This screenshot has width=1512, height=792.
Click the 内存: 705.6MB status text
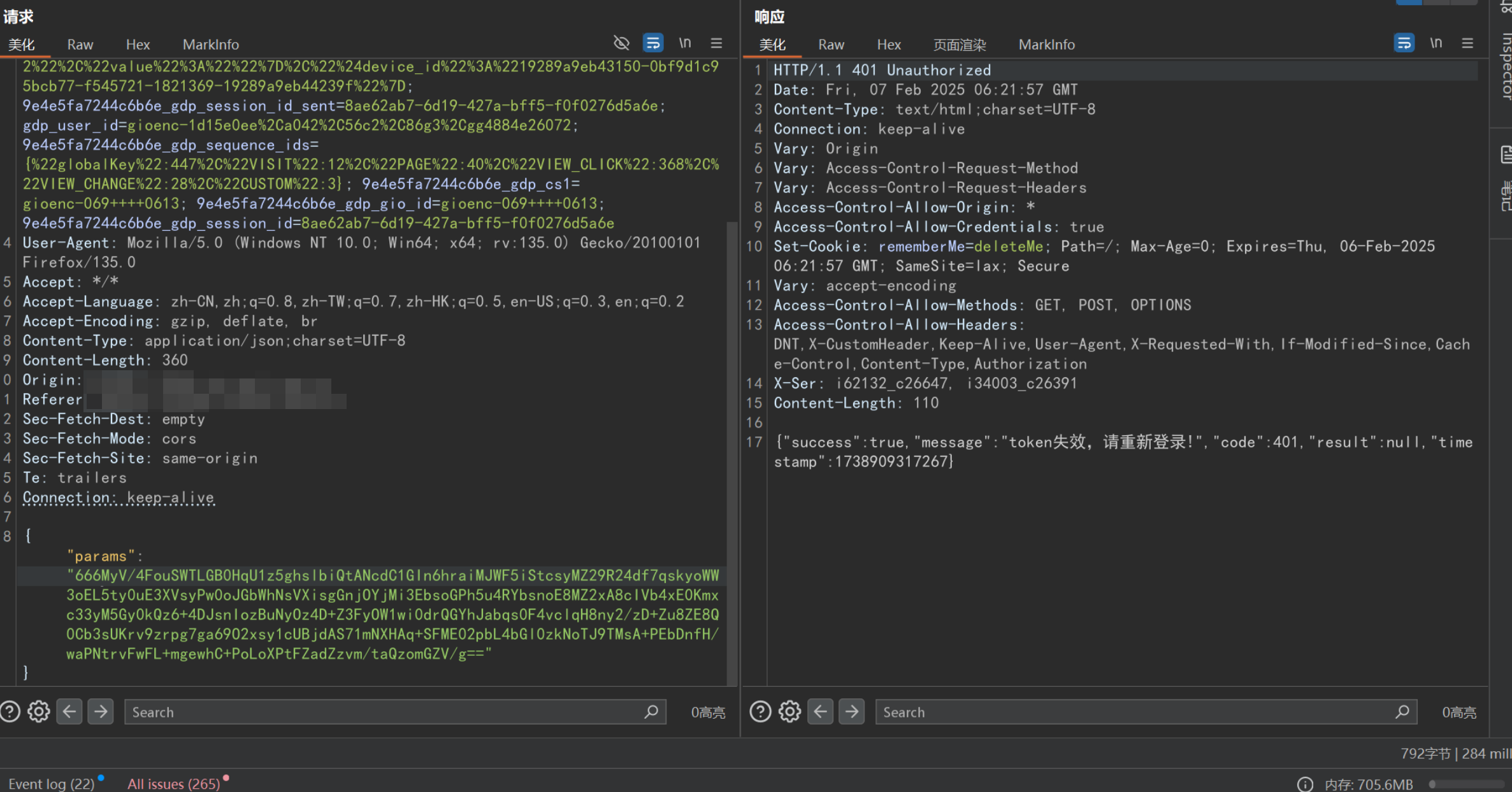point(1368,784)
